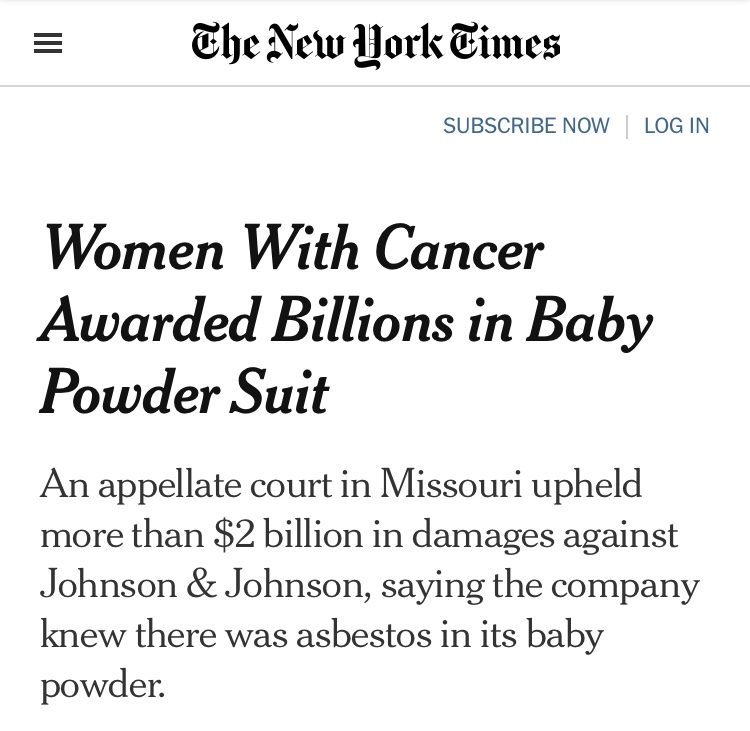
Task: Click the divider between Subscribe and Log In
Action: [627, 126]
